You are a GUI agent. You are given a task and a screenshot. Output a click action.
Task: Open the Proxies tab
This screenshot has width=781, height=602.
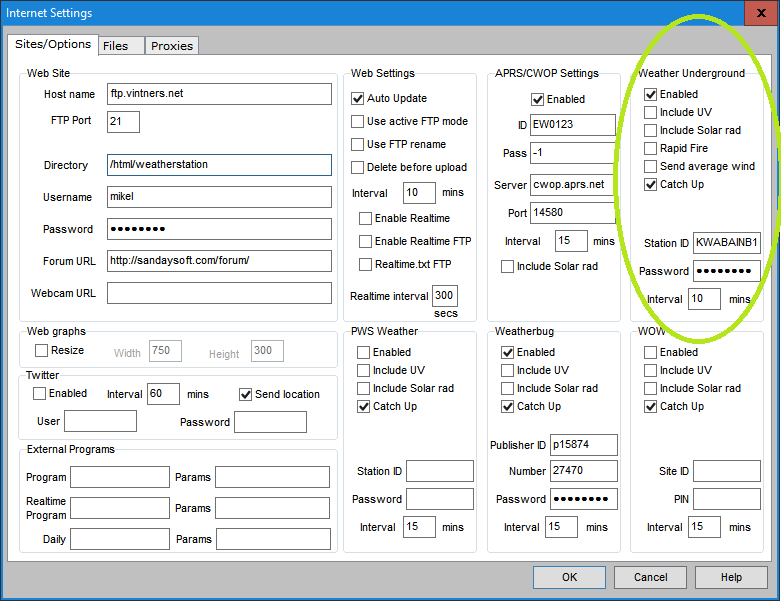click(x=172, y=46)
